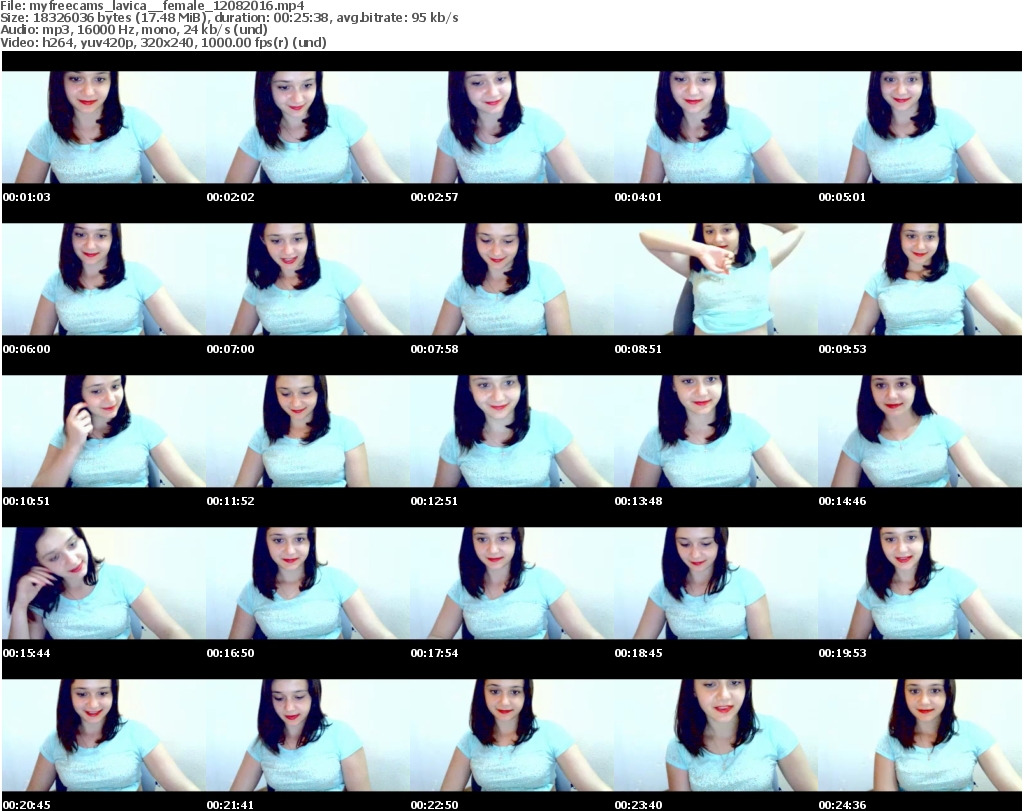Select the time caption '00:18:45'
Screen dimensions: 1024x811
click(x=638, y=653)
